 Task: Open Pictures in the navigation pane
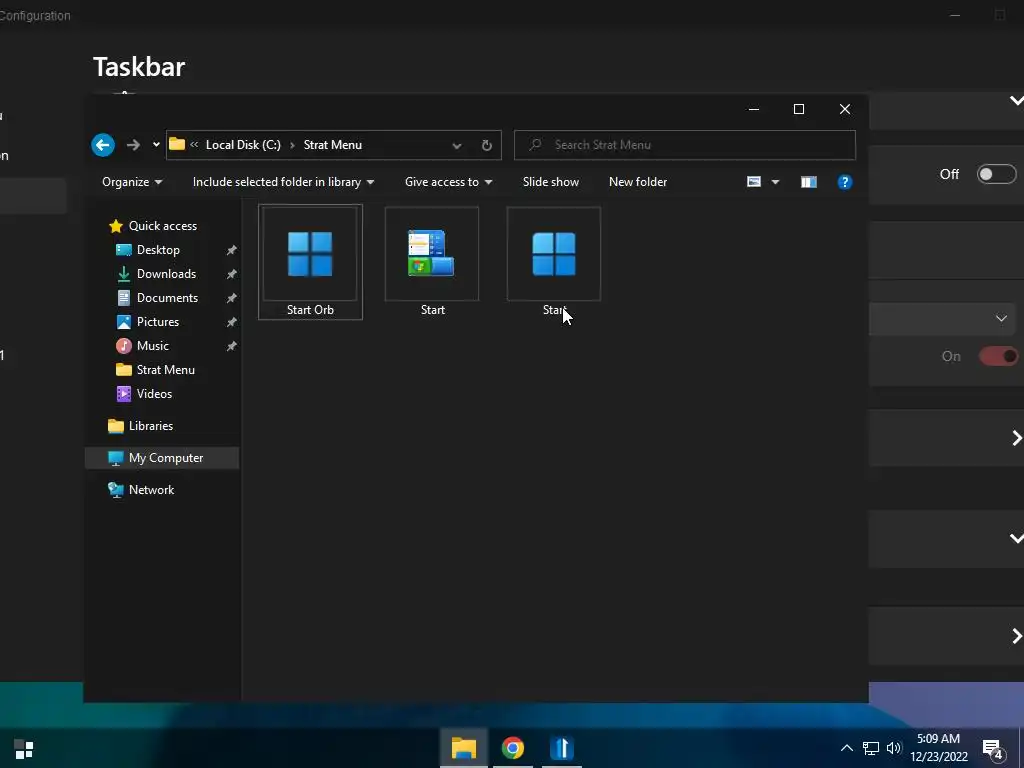tap(157, 322)
